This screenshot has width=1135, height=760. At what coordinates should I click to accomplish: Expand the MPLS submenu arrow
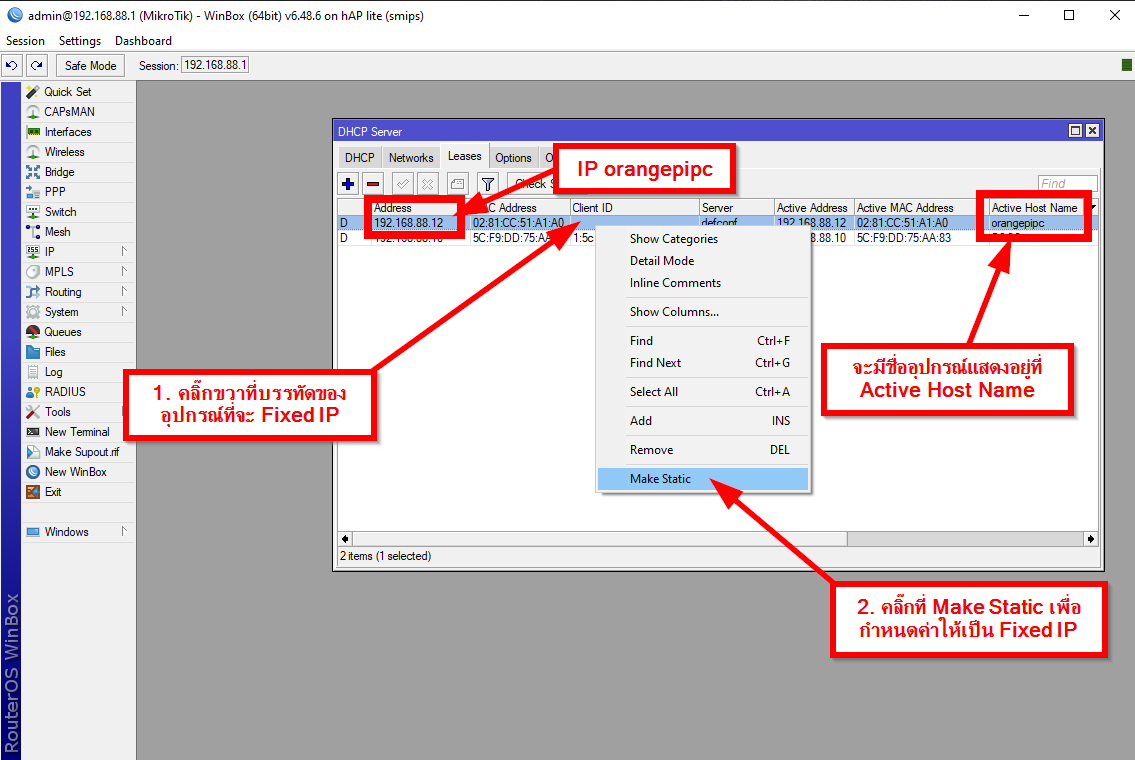pyautogui.click(x=124, y=271)
